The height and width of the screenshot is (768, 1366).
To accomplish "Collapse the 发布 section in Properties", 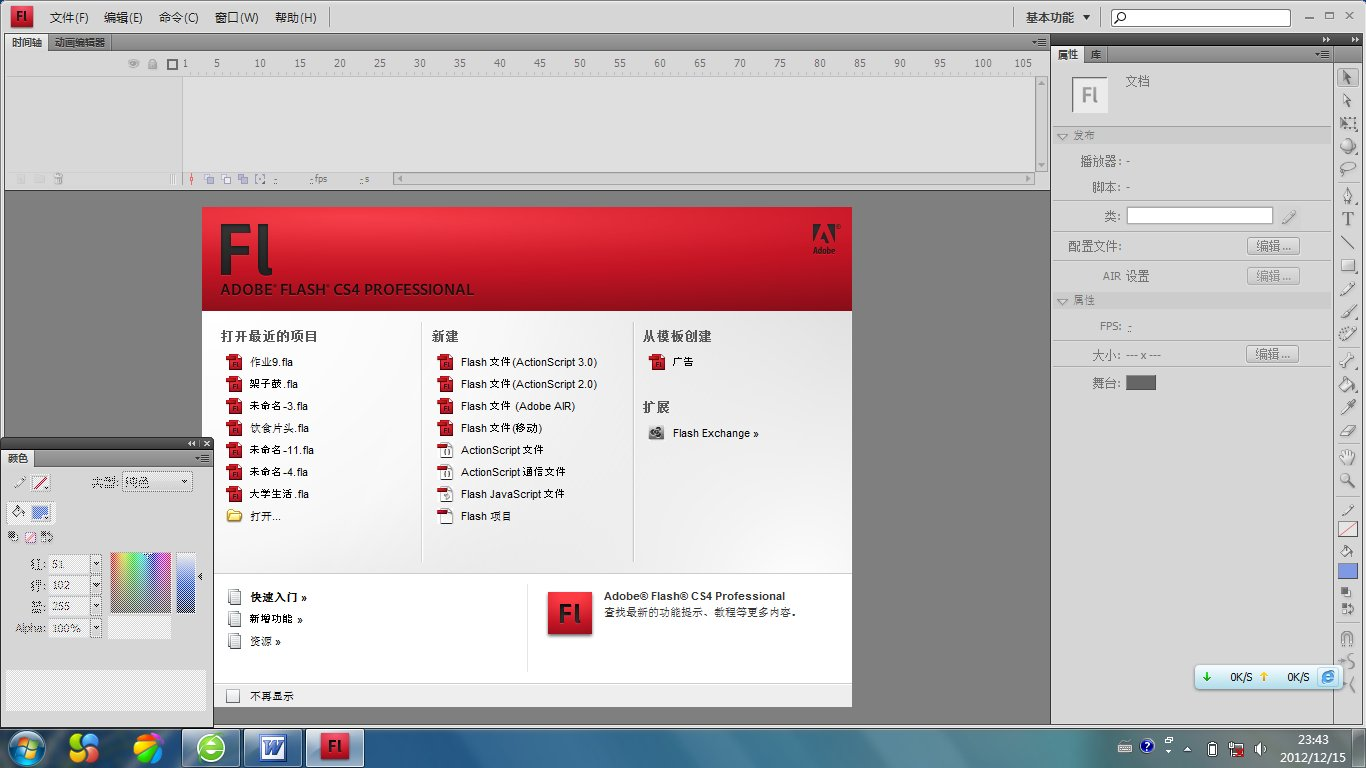I will (1063, 135).
